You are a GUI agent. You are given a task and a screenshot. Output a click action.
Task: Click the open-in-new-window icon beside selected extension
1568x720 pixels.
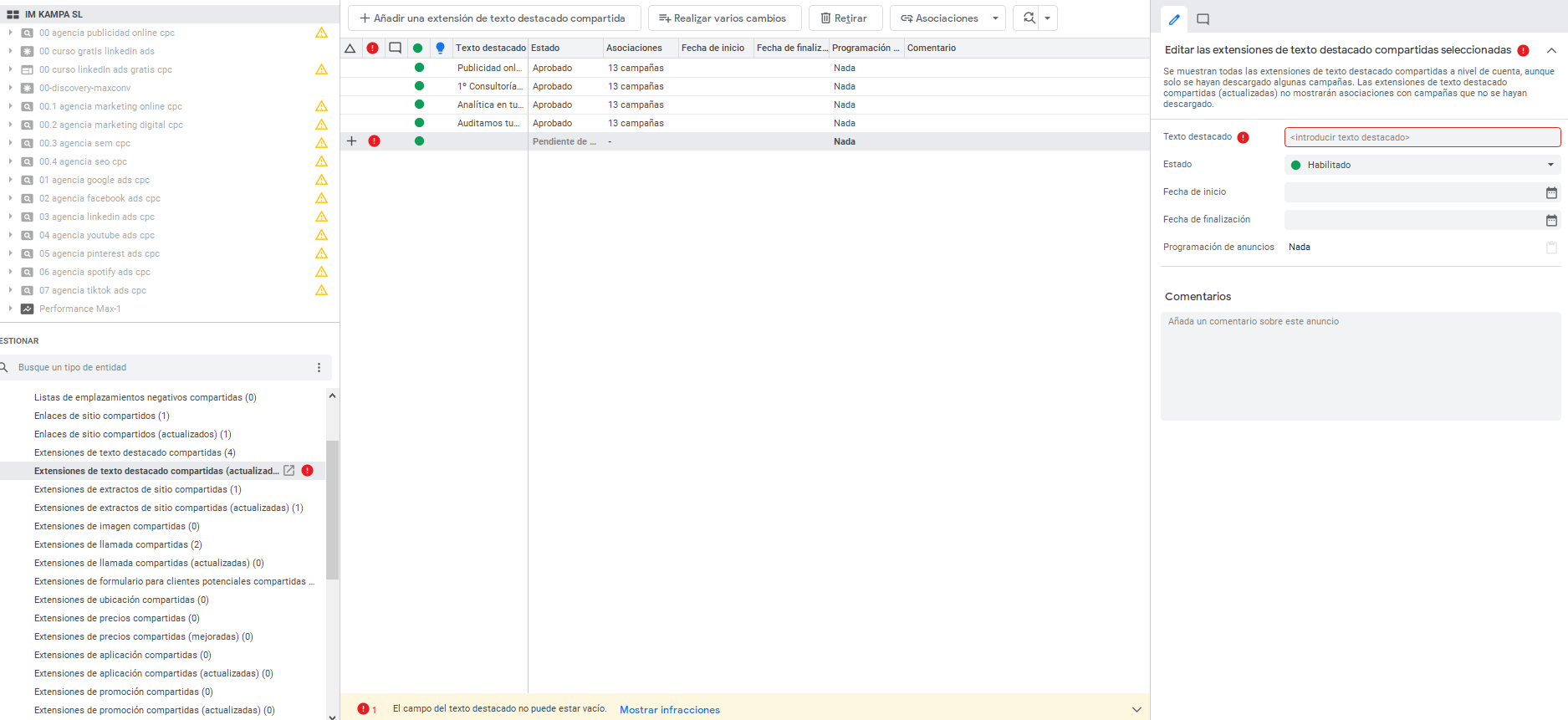click(289, 471)
